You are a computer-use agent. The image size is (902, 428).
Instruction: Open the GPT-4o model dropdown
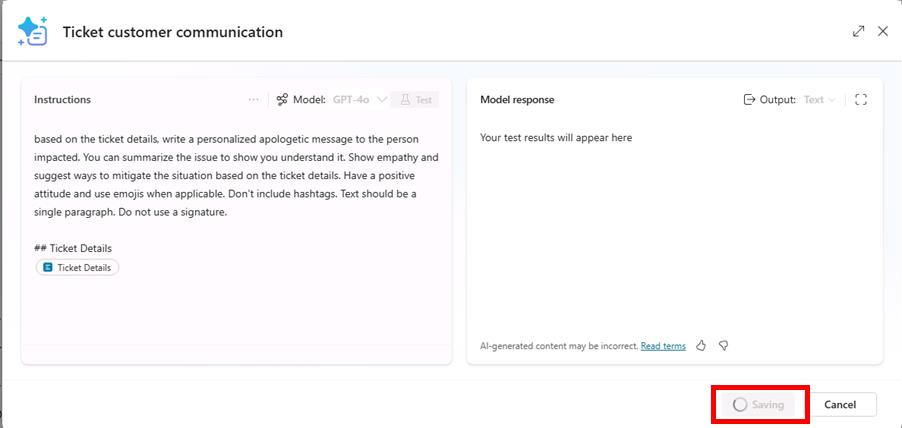coord(351,99)
